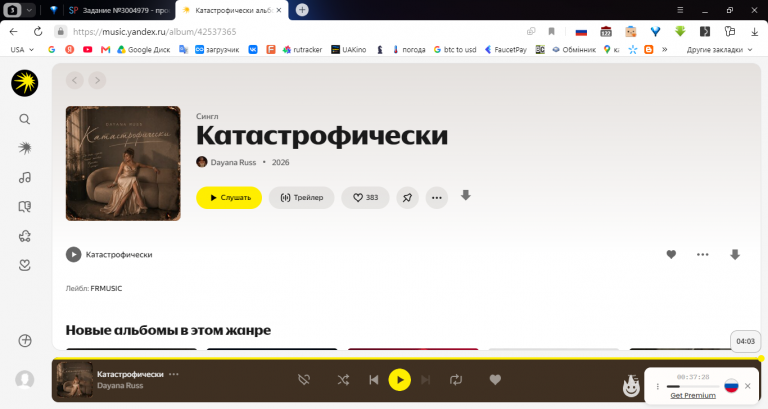The height and width of the screenshot is (409, 768).
Task: Go back using in-page left chevron
Action: [74, 80]
